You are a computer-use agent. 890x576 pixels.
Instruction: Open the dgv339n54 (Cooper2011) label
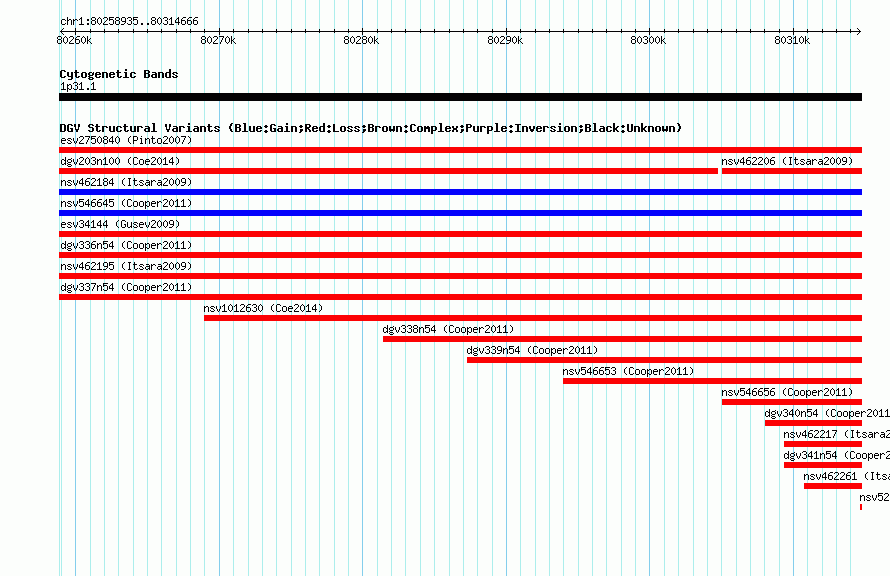[x=532, y=350]
